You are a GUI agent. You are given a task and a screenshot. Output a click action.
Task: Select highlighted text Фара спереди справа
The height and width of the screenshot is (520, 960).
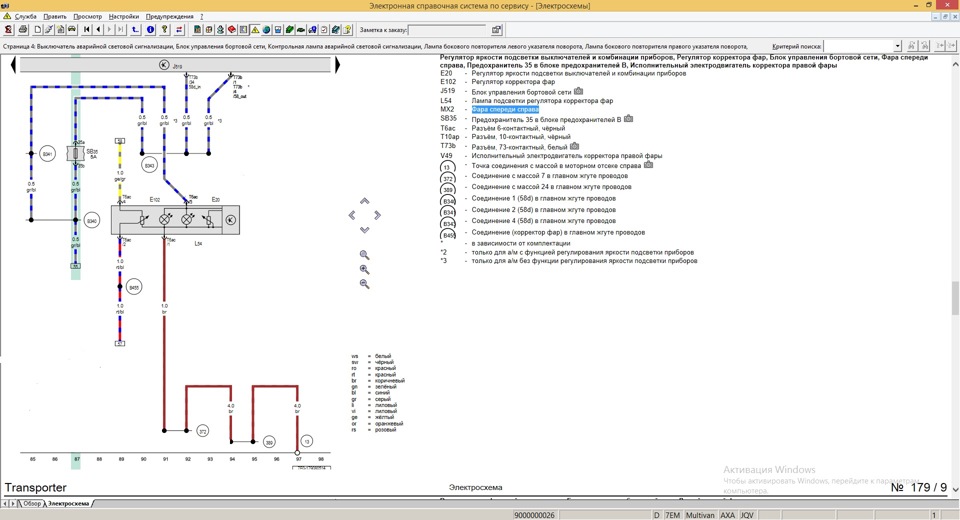tap(505, 110)
